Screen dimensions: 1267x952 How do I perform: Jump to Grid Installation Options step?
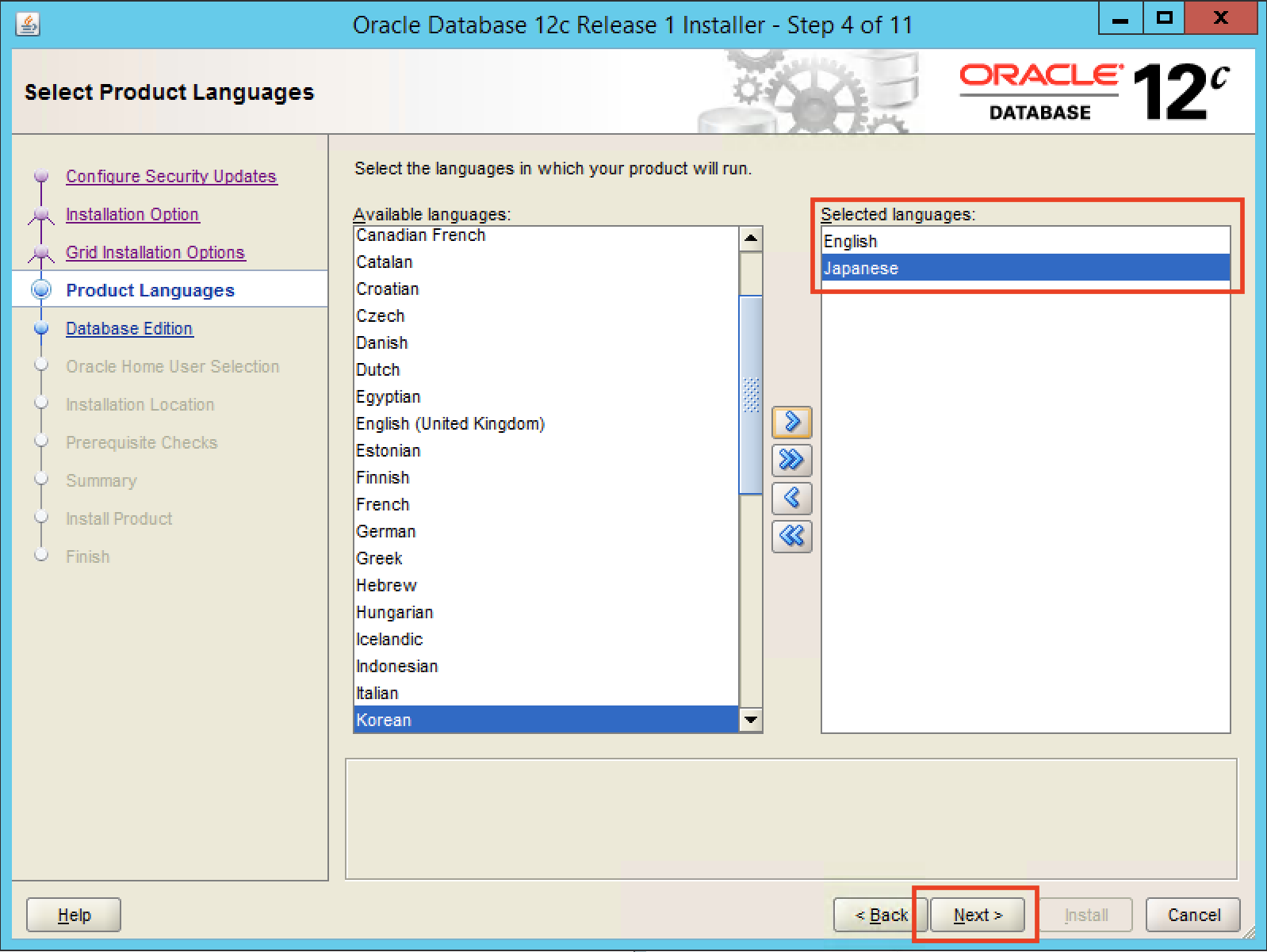[155, 252]
